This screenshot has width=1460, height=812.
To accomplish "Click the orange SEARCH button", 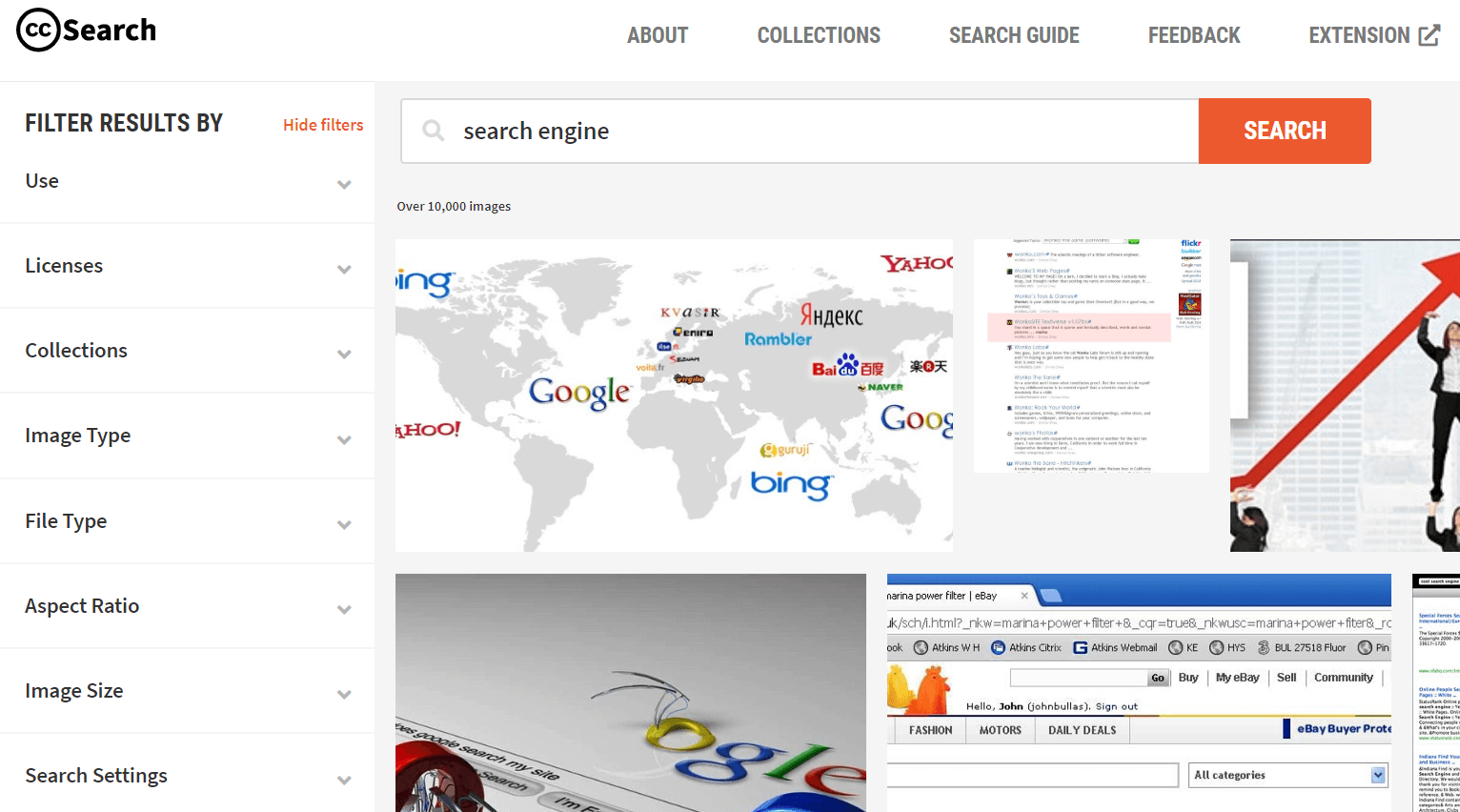I will (1285, 131).
